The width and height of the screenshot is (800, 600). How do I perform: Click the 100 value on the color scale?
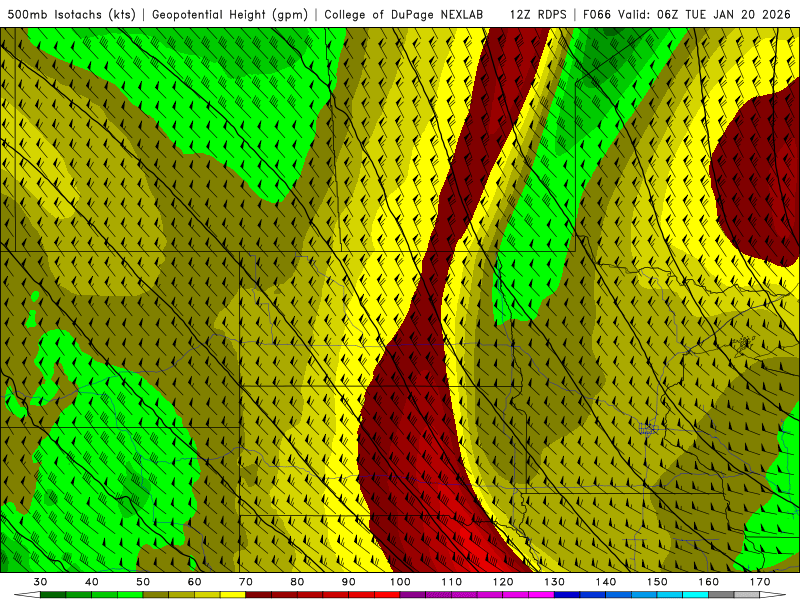tap(400, 582)
